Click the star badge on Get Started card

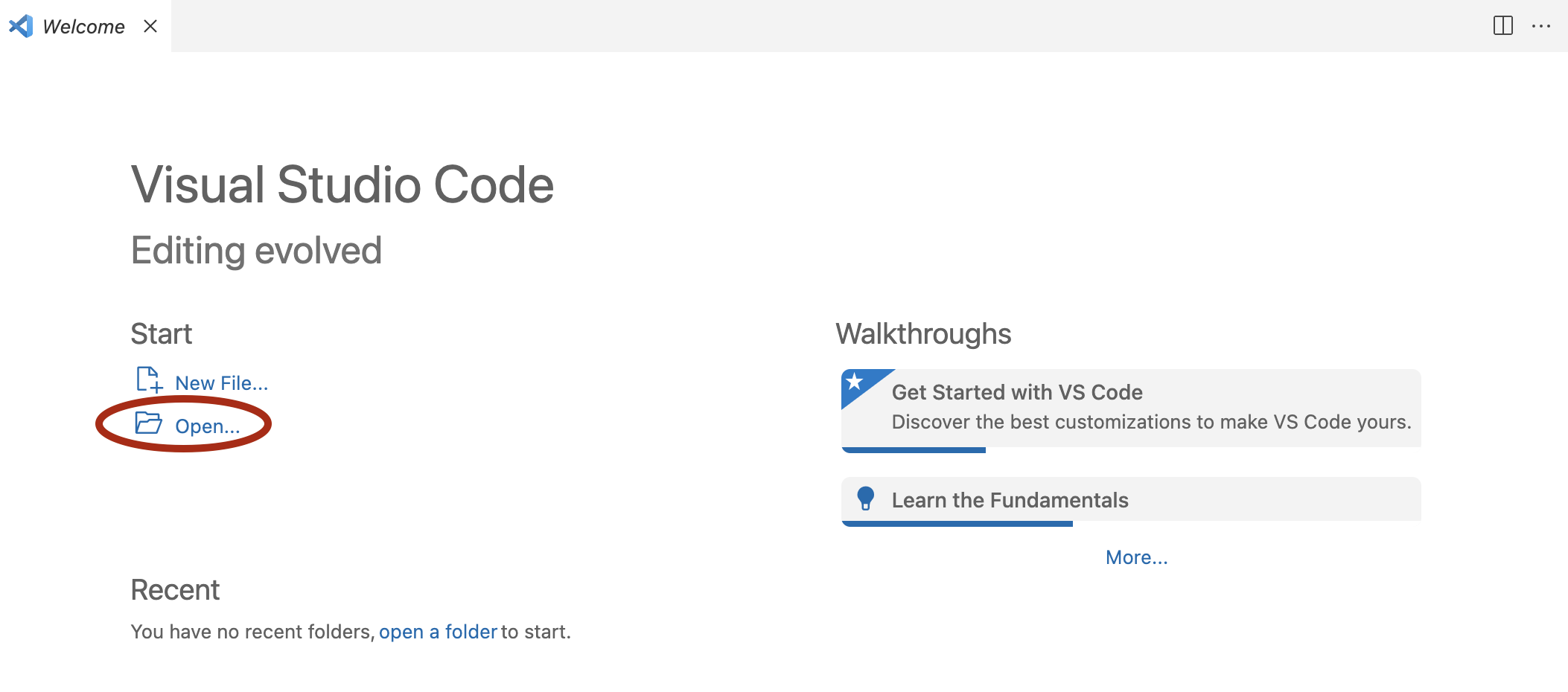tap(855, 382)
